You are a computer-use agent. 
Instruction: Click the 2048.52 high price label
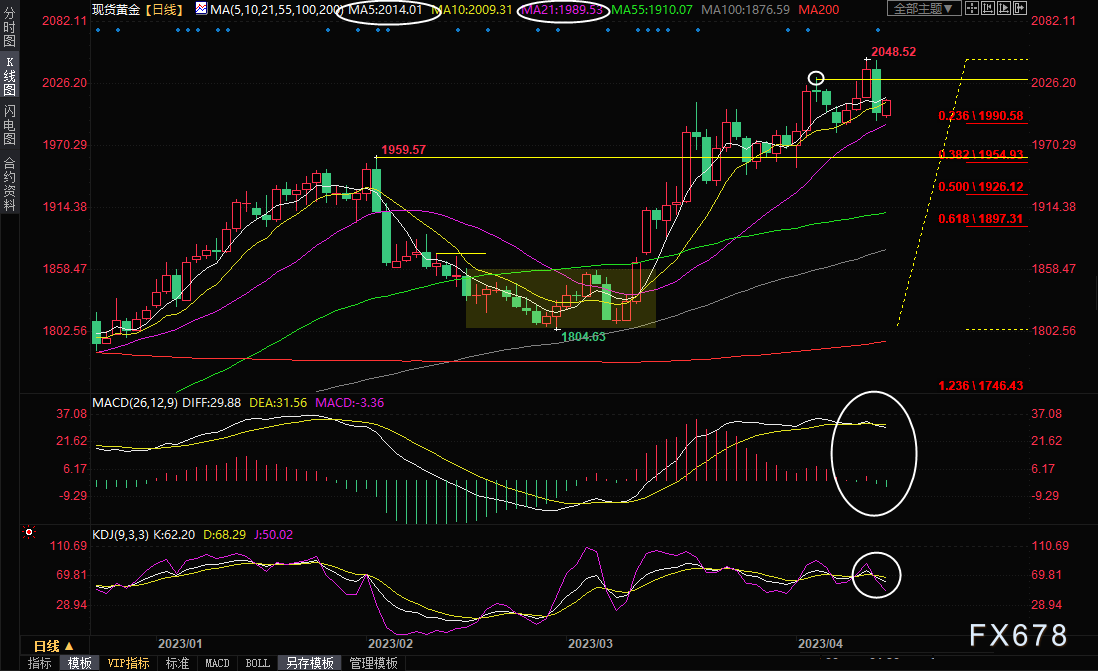pos(894,52)
